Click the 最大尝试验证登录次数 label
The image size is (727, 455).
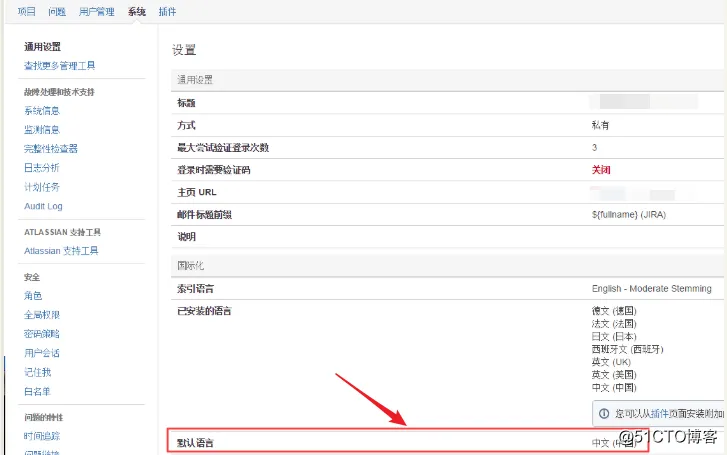[x=223, y=147]
